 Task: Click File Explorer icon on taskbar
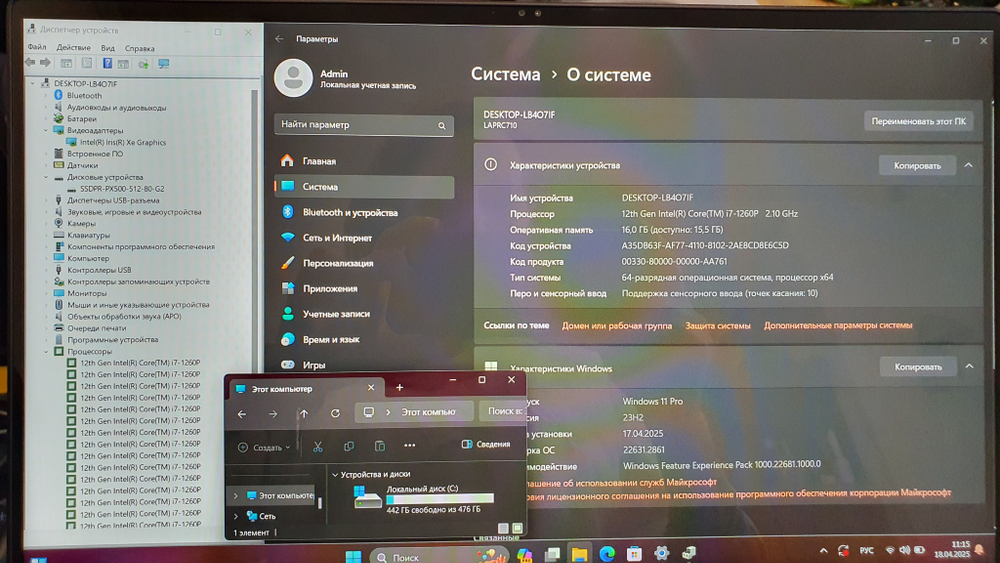pos(579,554)
